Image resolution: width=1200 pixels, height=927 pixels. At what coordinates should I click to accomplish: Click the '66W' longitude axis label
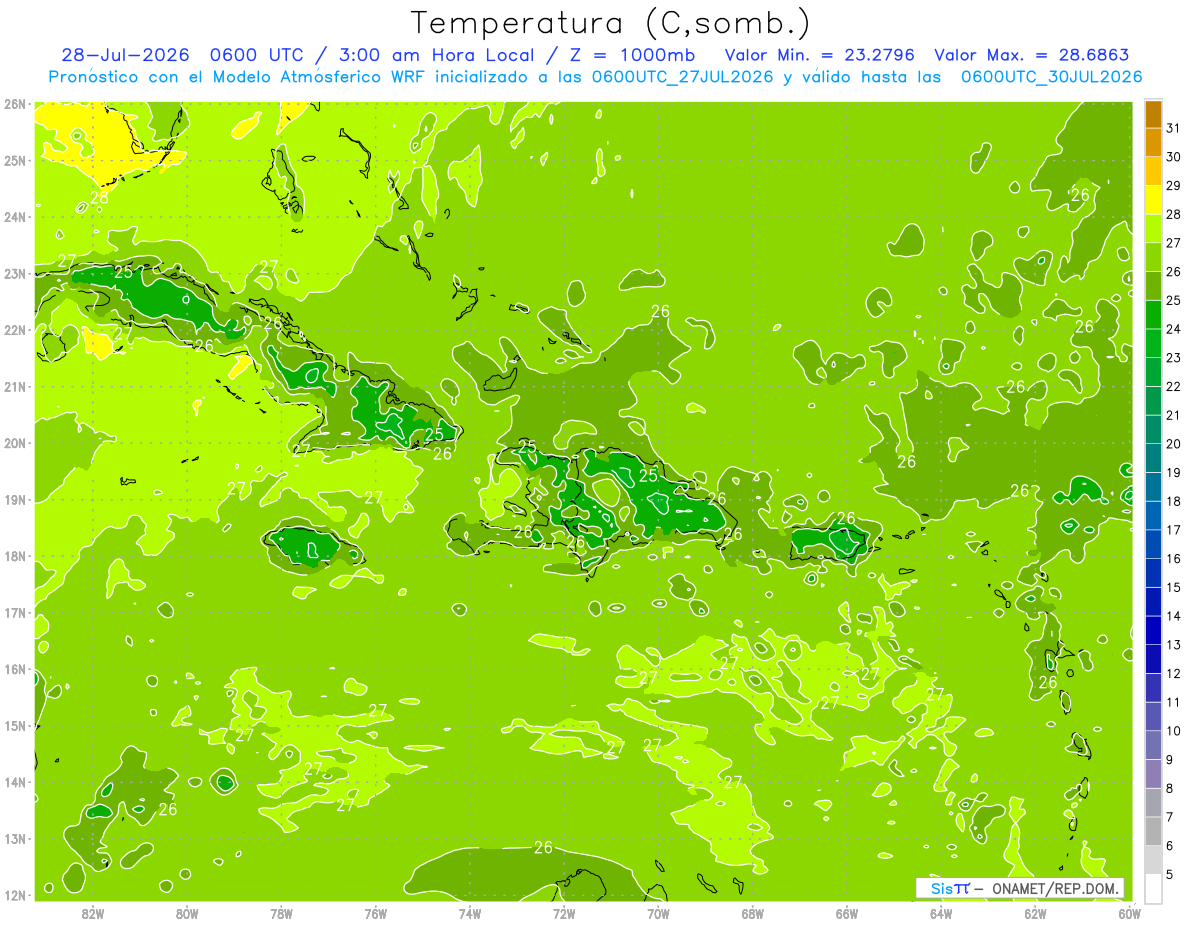tap(847, 912)
